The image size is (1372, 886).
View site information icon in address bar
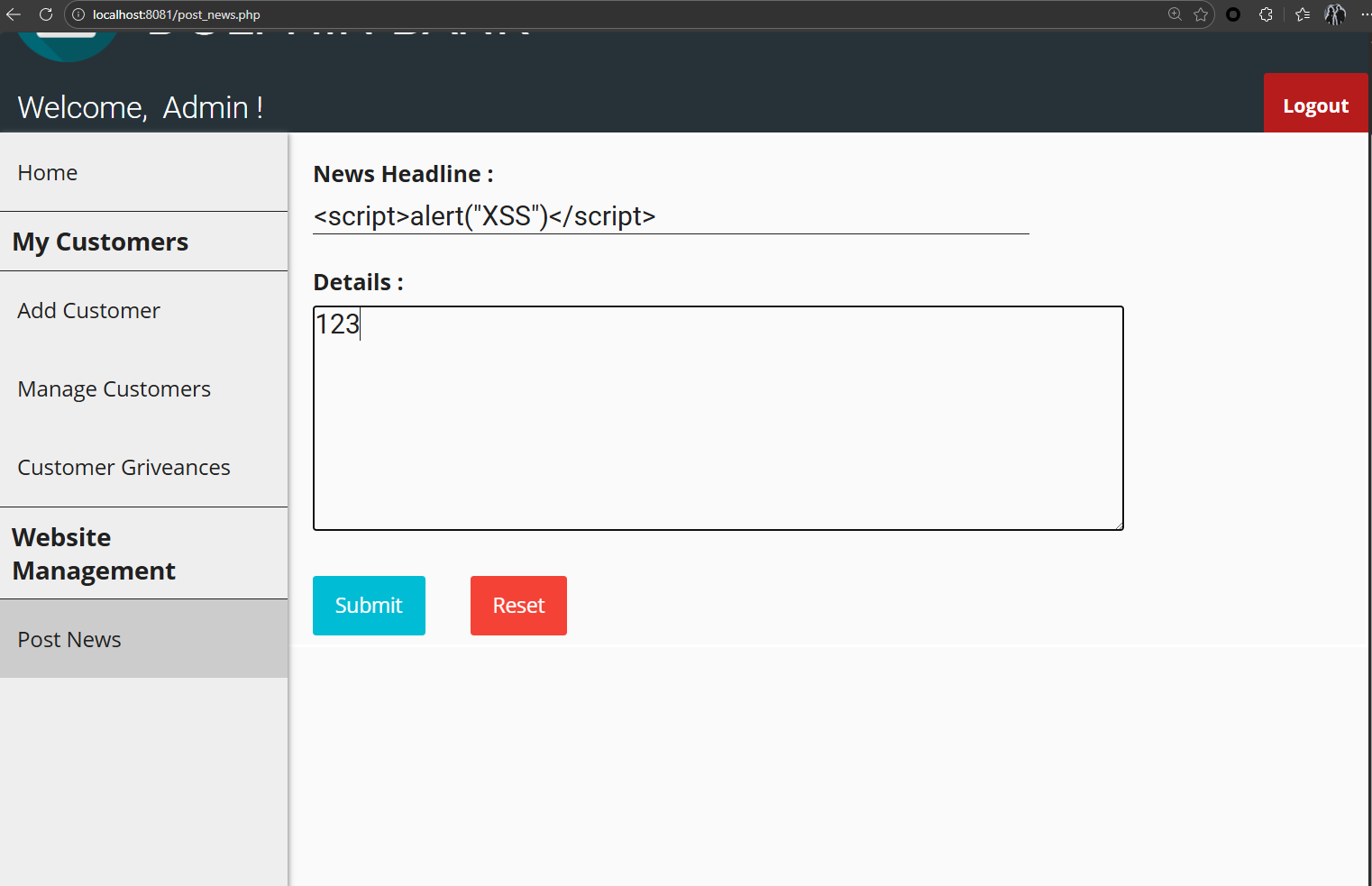point(78,14)
